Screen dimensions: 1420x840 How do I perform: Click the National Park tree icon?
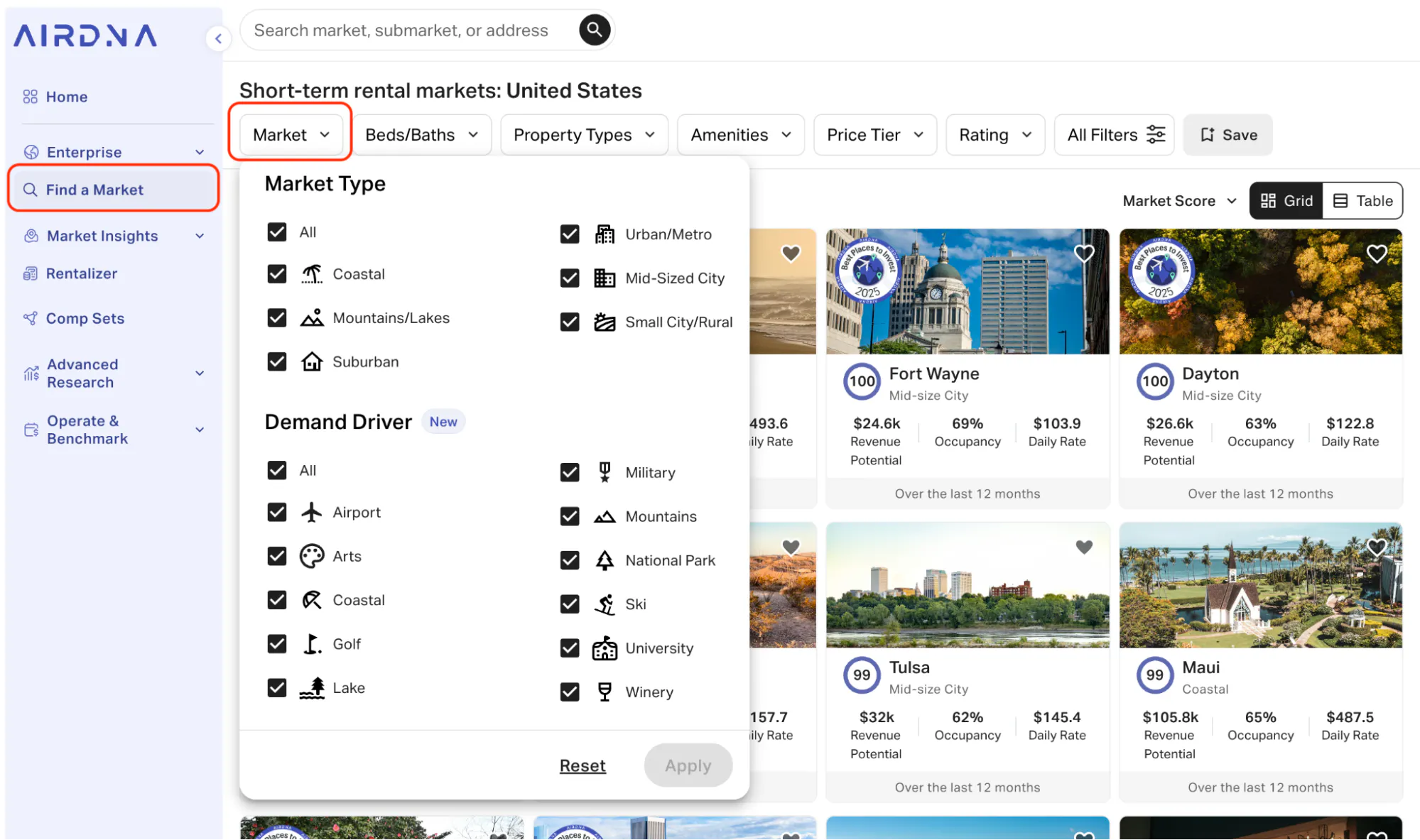pyautogui.click(x=605, y=560)
